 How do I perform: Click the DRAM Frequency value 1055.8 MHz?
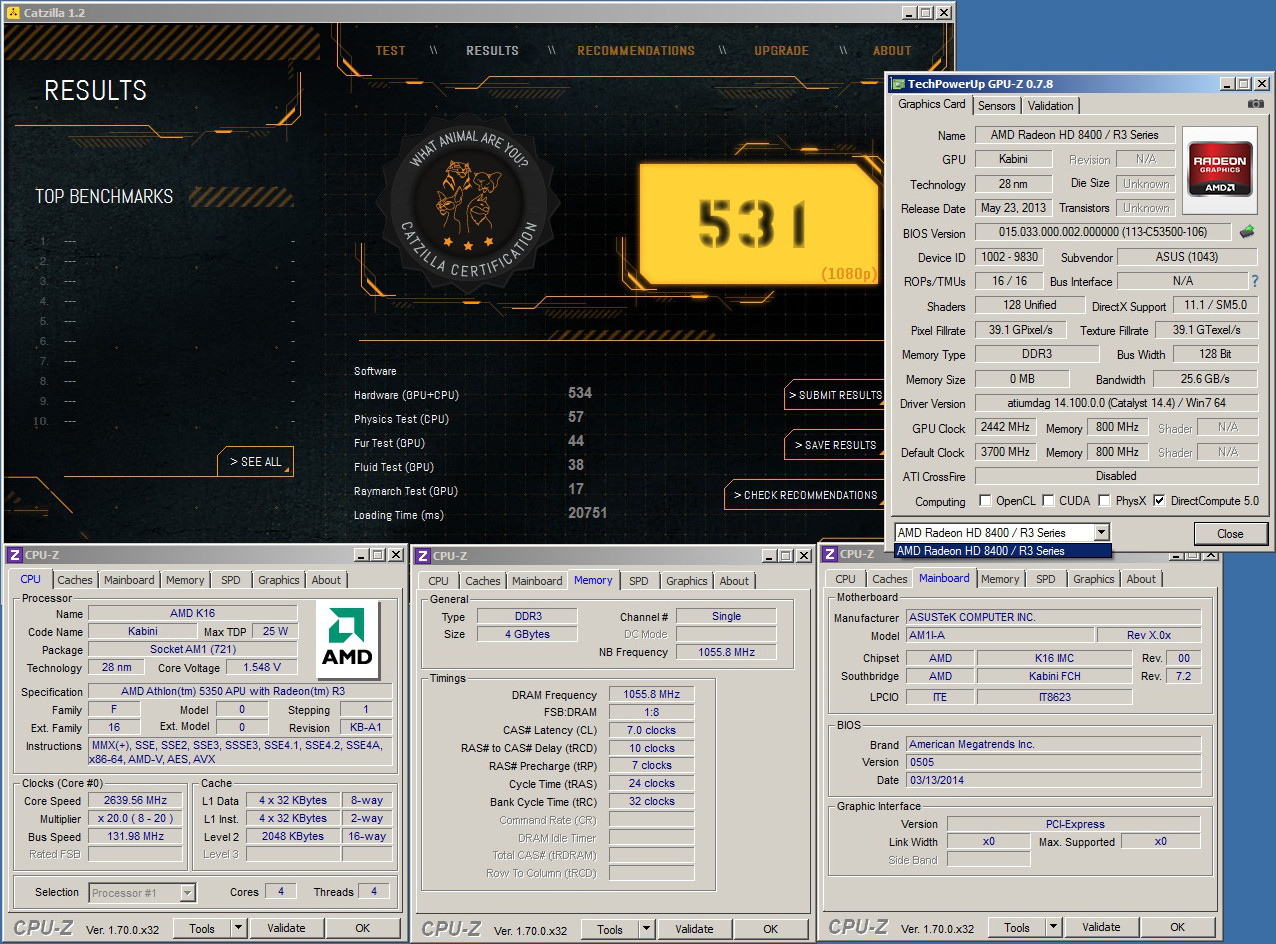651,695
